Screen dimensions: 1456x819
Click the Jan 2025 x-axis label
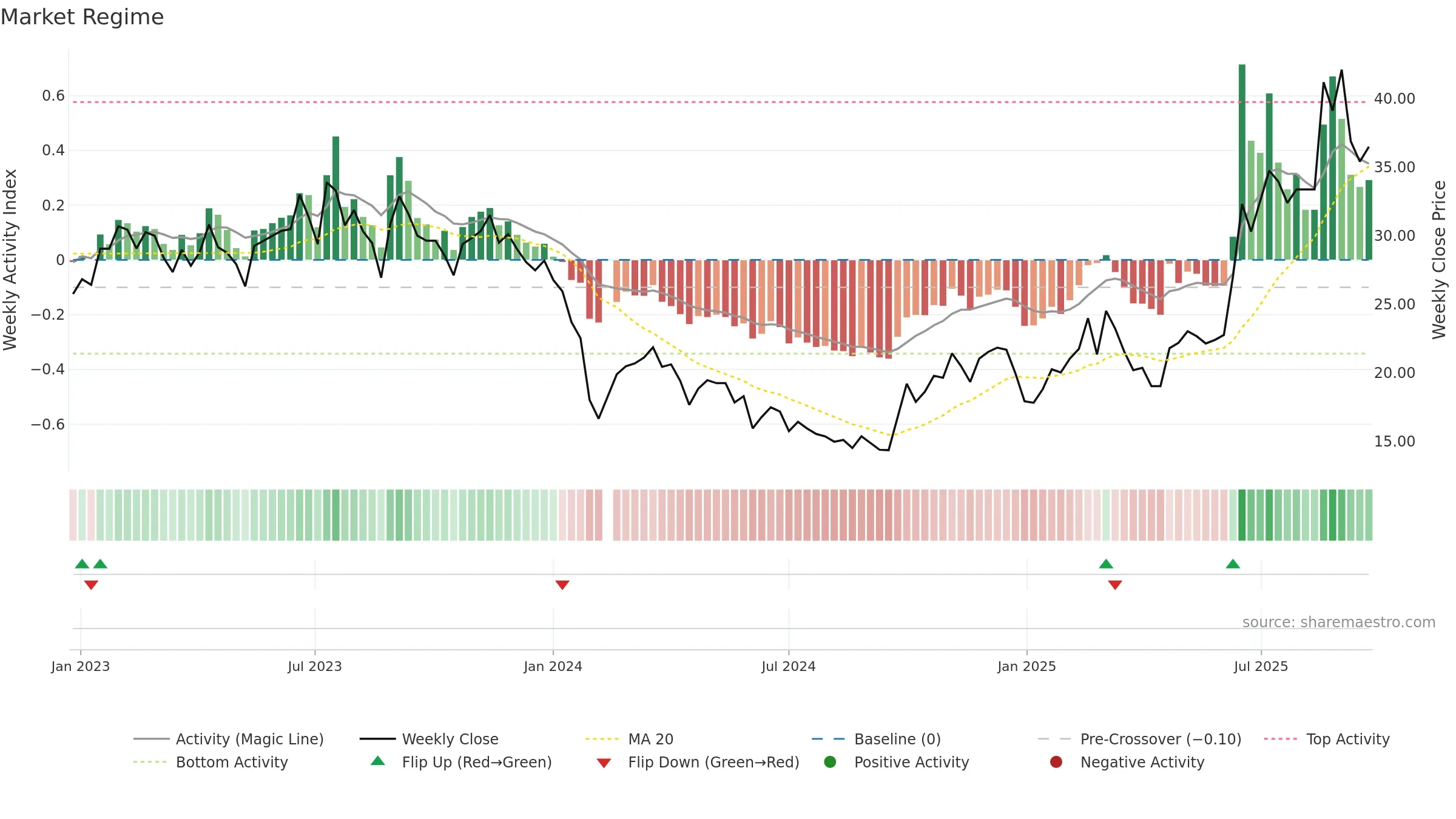coord(1026,667)
